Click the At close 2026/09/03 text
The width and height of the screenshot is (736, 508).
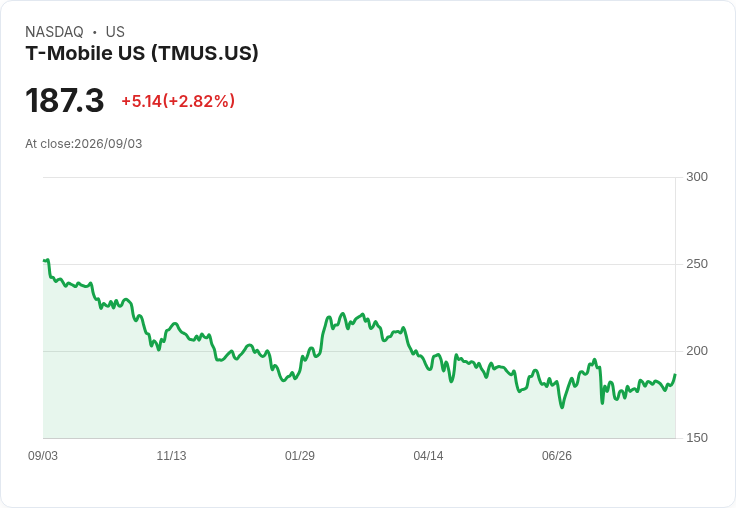[84, 144]
